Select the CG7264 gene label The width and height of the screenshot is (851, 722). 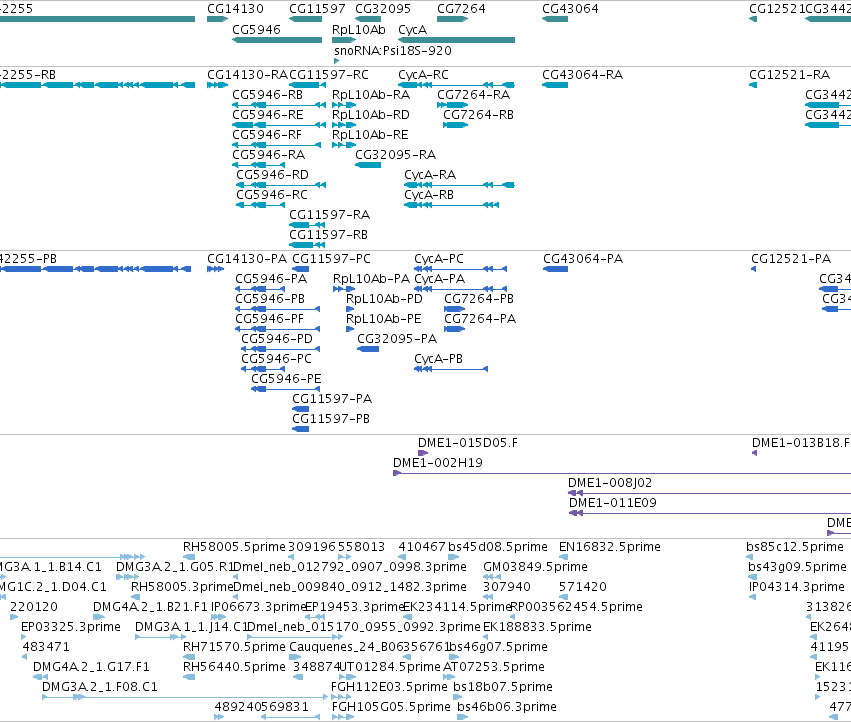(461, 9)
